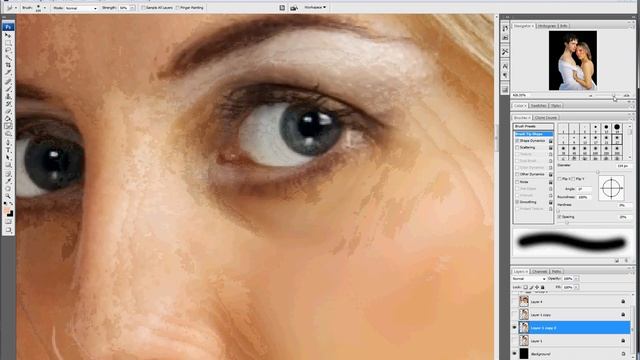Open layer blend mode Normal dropdown

click(x=529, y=278)
